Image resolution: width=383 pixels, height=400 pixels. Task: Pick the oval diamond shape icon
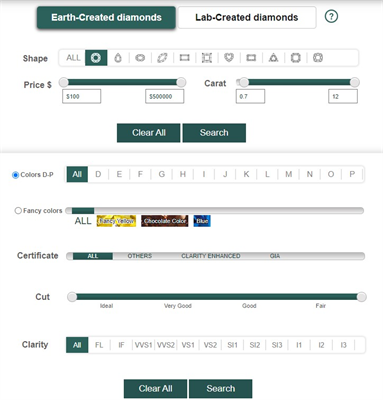[x=140, y=58]
